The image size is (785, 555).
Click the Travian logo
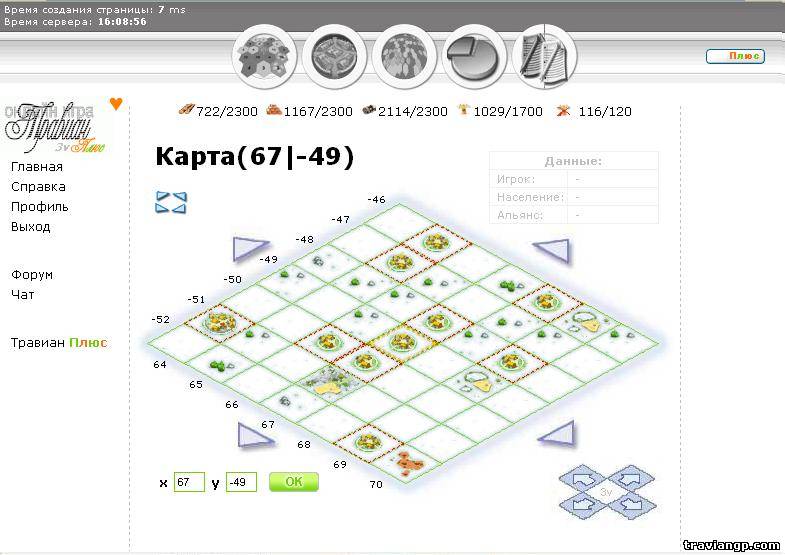pyautogui.click(x=54, y=128)
